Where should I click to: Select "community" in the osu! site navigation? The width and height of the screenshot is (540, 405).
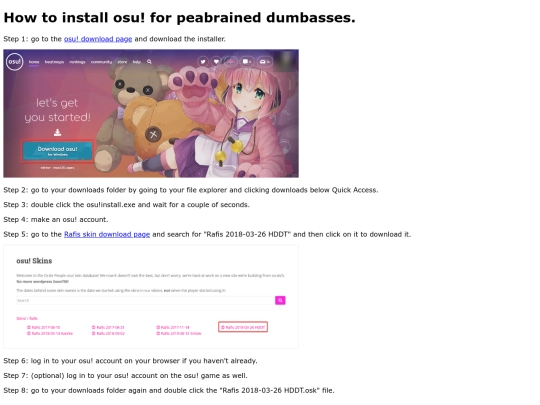(101, 62)
